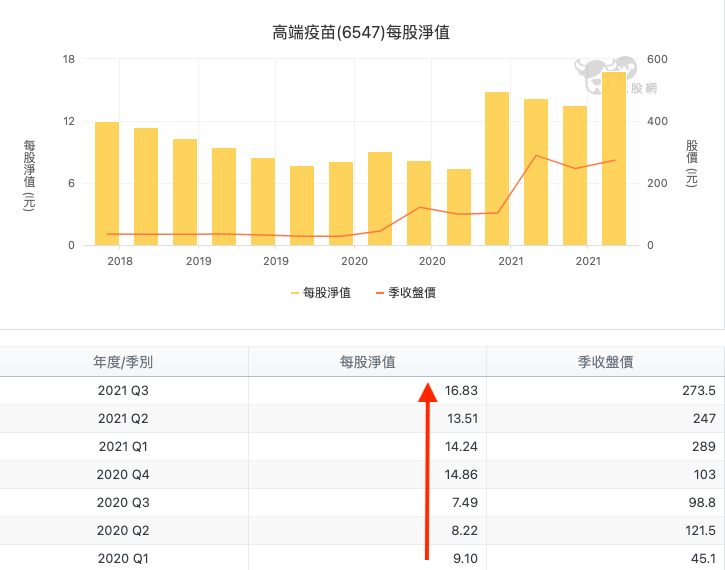This screenshot has width=725, height=570.
Task: Click net value cell 7.49
Action: (x=465, y=503)
